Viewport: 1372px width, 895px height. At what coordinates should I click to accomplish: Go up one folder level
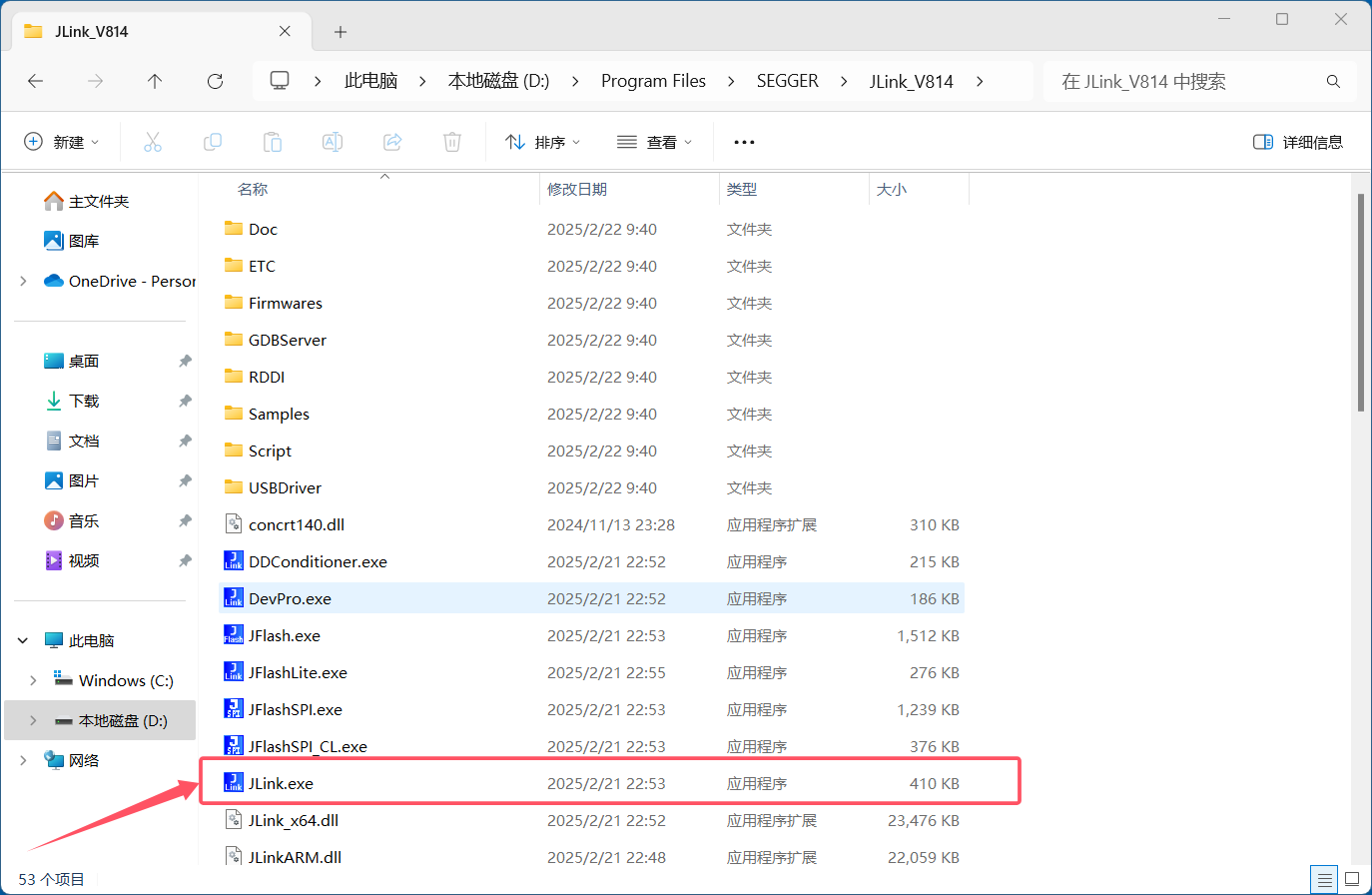155,81
